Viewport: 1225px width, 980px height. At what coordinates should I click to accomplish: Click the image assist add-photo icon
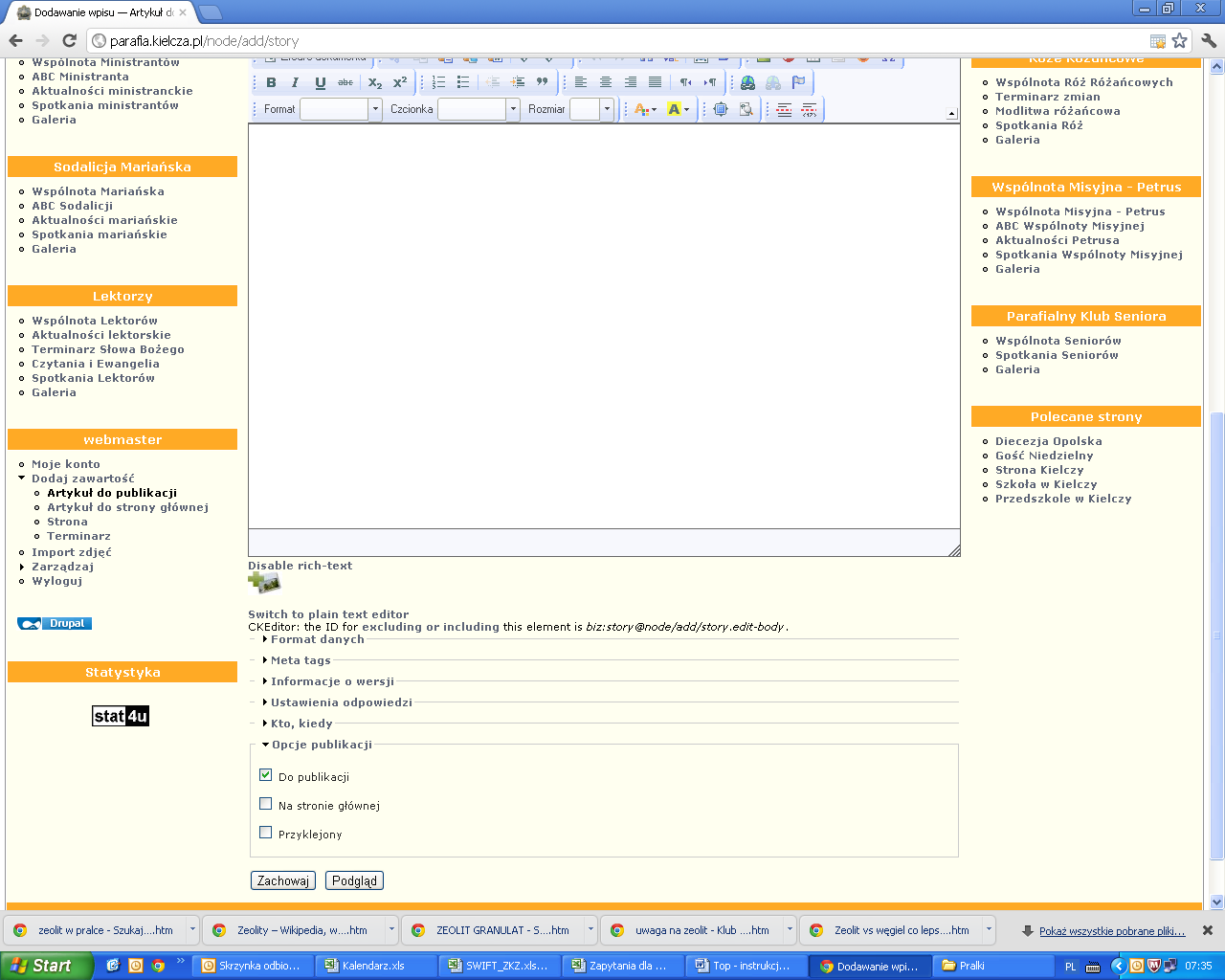pyautogui.click(x=264, y=583)
